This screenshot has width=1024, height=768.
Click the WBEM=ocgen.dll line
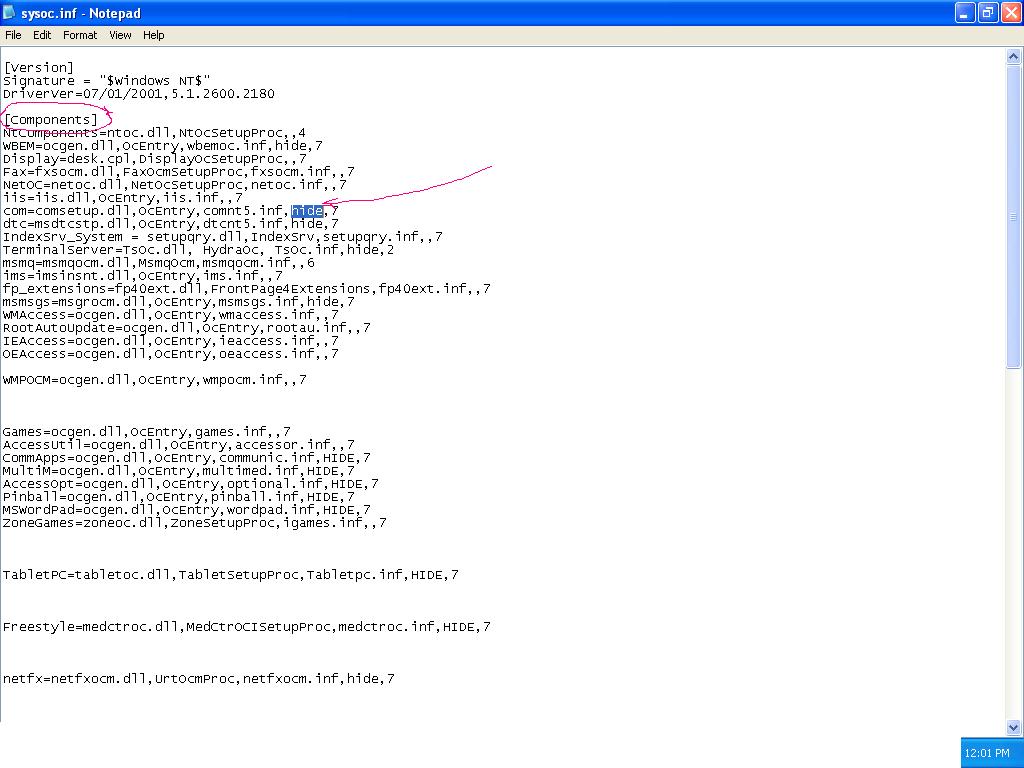coord(163,146)
